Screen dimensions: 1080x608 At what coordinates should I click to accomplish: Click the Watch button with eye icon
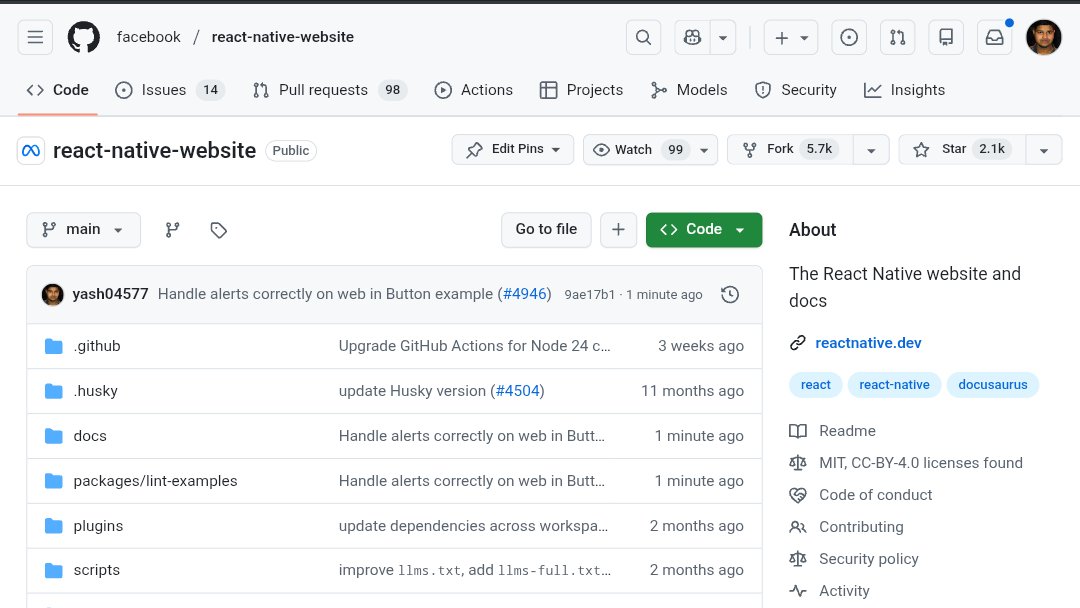coord(650,149)
